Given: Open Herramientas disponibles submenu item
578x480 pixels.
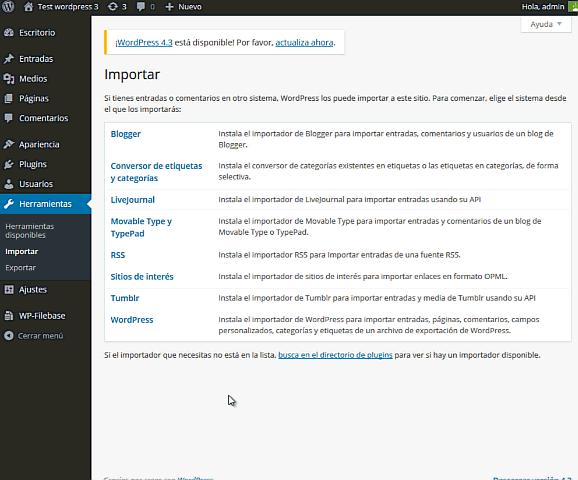Looking at the screenshot, I should click(x=29, y=231).
